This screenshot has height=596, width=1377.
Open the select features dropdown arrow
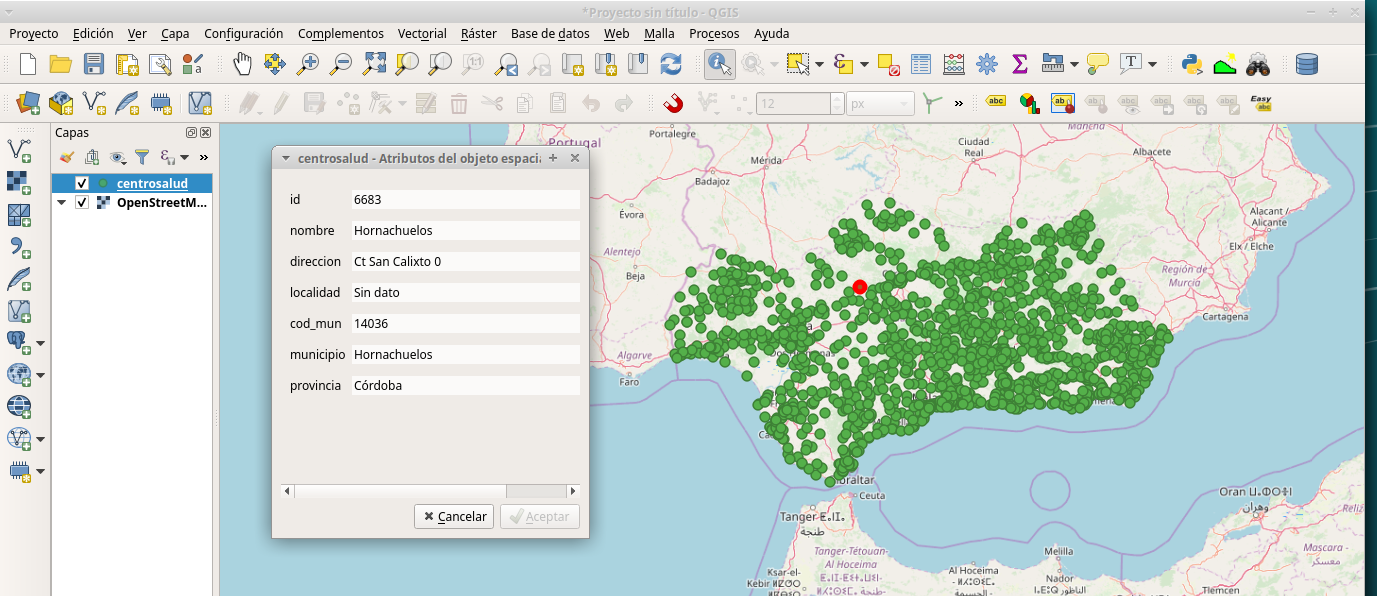click(818, 63)
